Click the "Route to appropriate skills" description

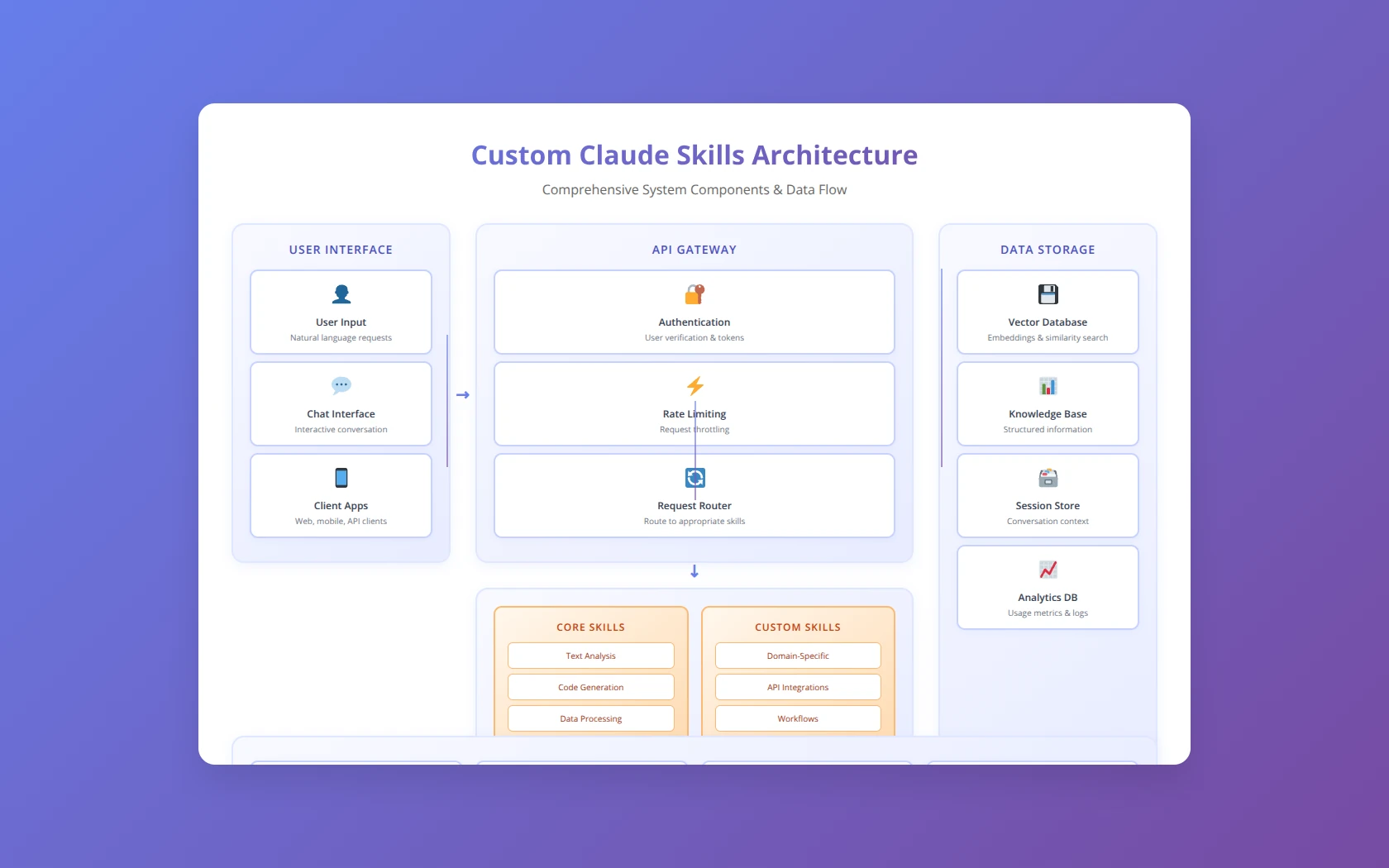tap(694, 522)
